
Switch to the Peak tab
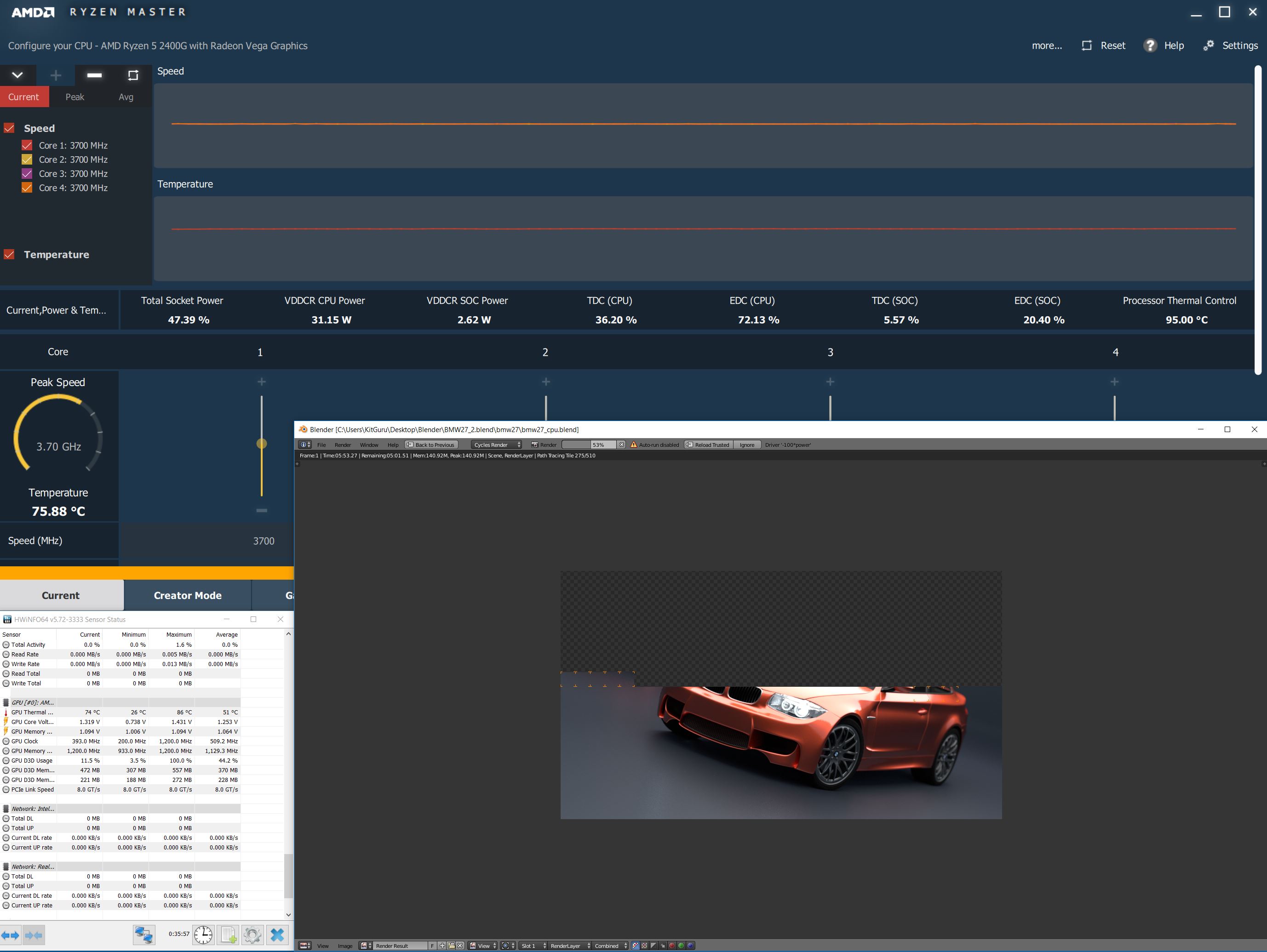75,97
